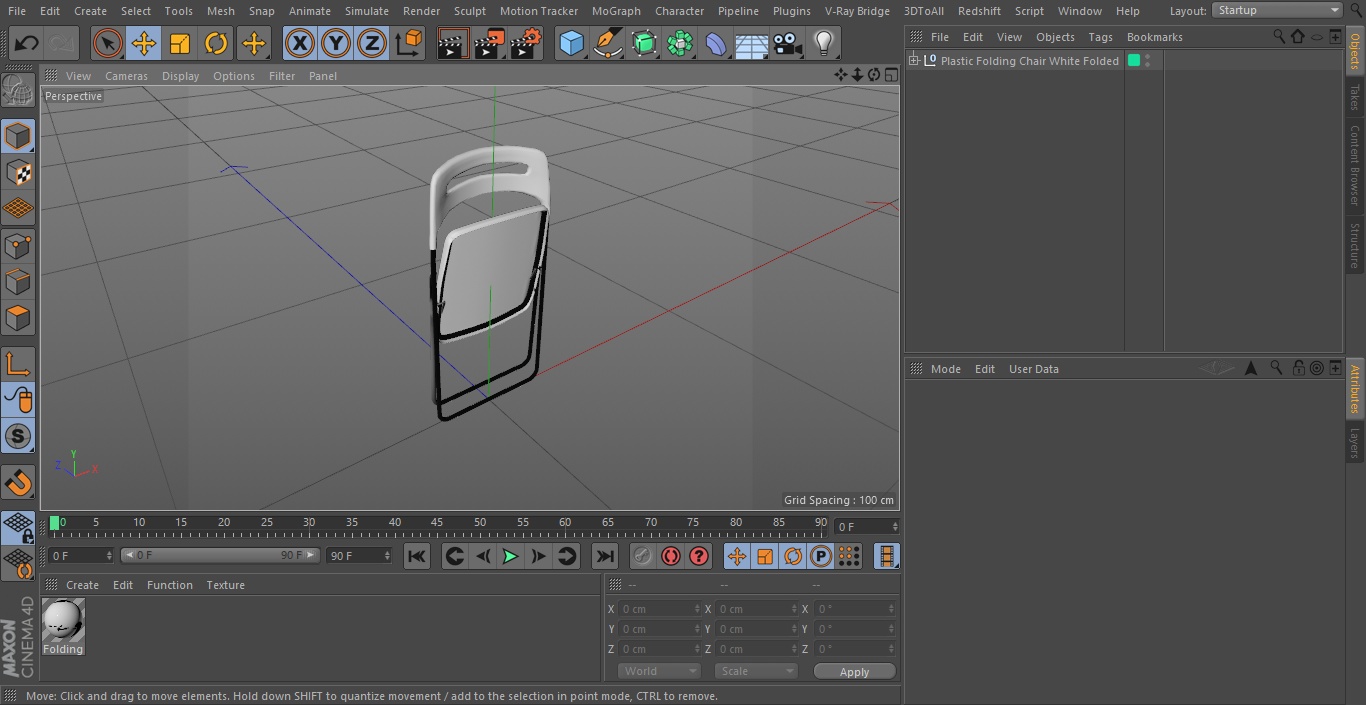The height and width of the screenshot is (705, 1366).
Task: Open the MoGraph menu
Action: [616, 11]
